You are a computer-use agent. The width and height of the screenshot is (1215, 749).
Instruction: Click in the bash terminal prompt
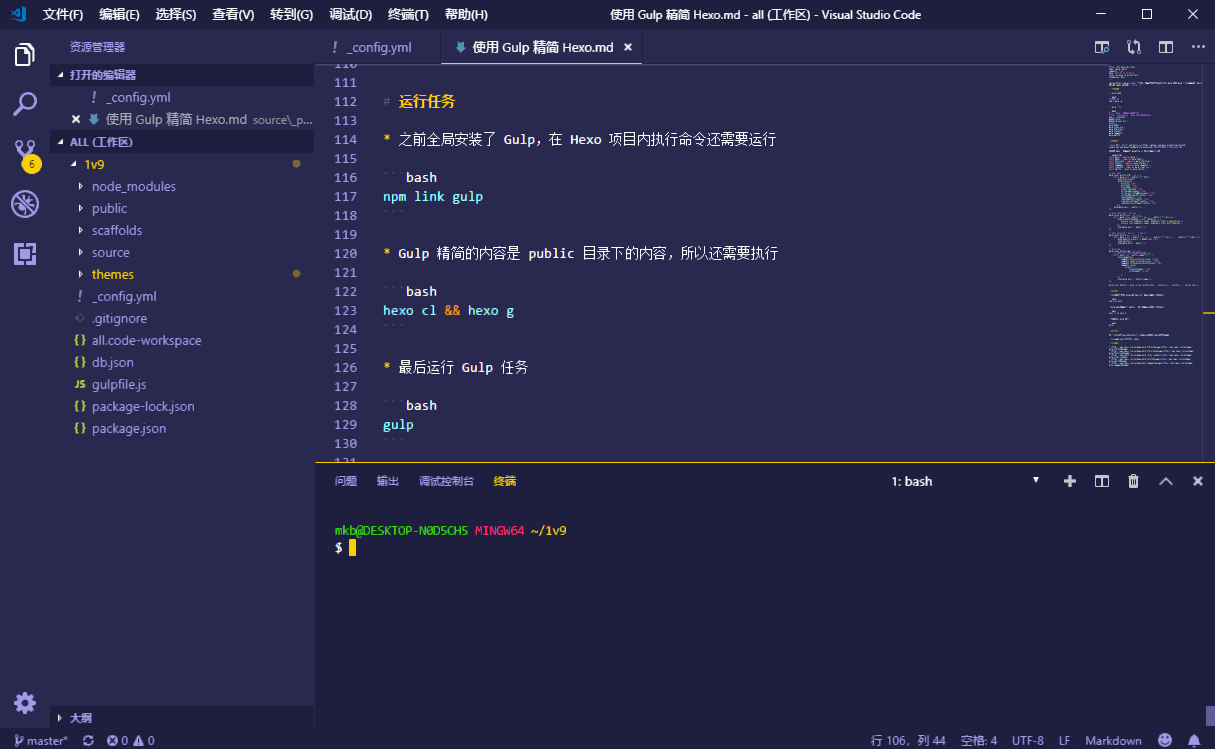click(x=352, y=548)
